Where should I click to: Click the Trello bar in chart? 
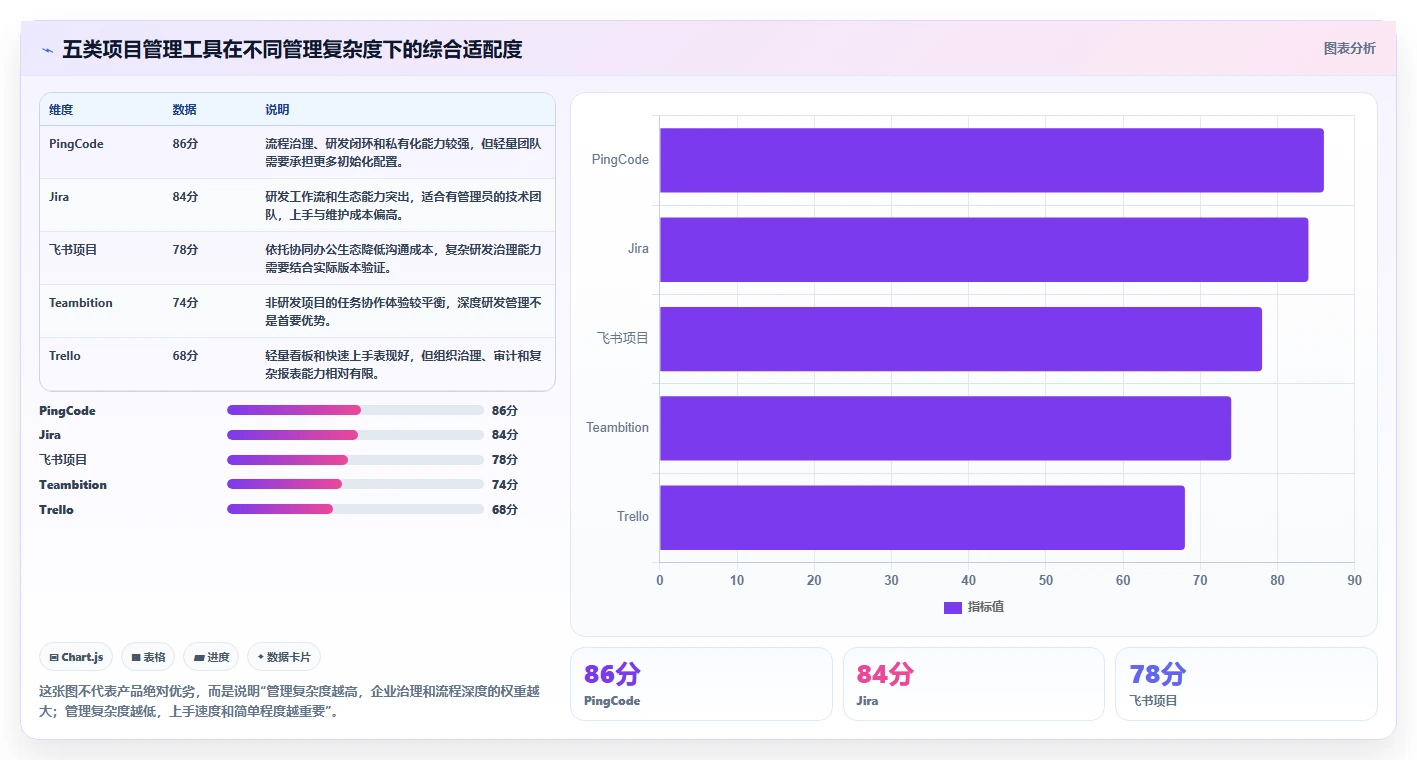tap(922, 517)
